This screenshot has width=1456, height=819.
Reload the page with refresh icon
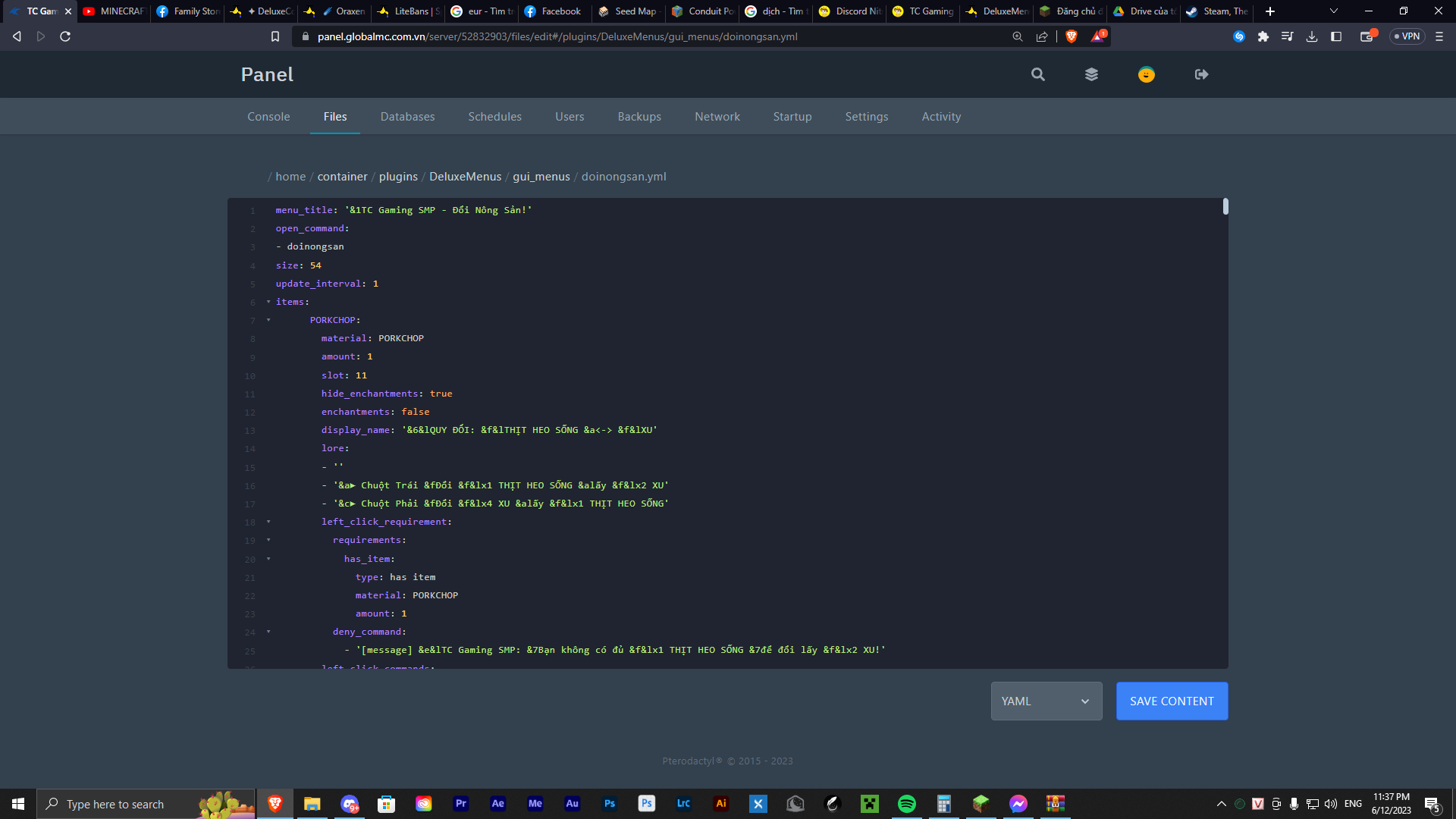tap(65, 36)
